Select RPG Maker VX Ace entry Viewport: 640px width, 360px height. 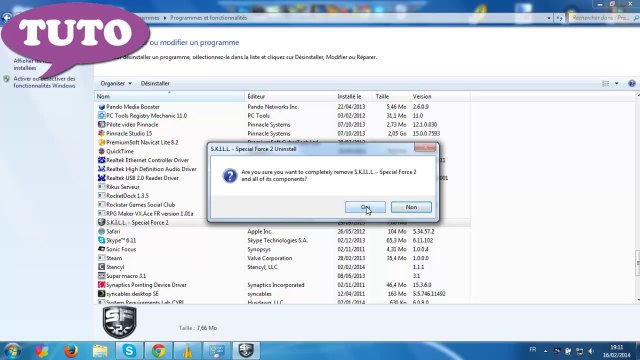coord(149,213)
